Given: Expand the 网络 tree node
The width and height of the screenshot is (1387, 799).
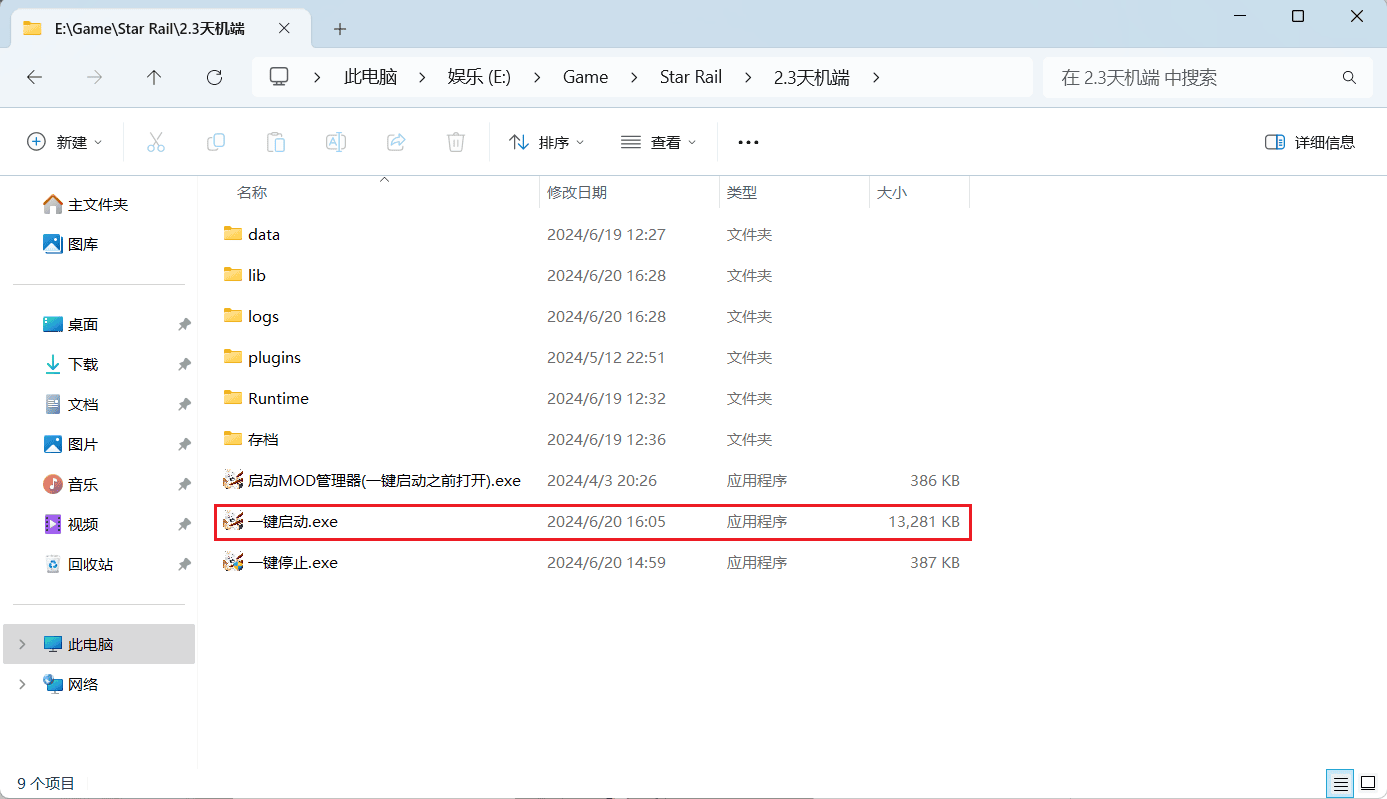Looking at the screenshot, I should tap(22, 684).
